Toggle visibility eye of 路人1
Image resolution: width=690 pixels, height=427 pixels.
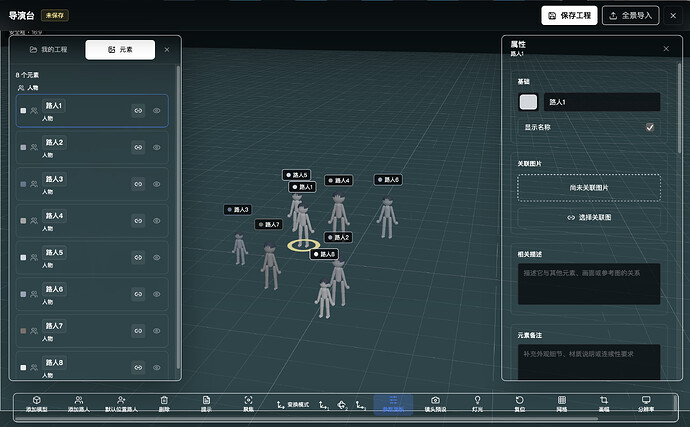157,110
